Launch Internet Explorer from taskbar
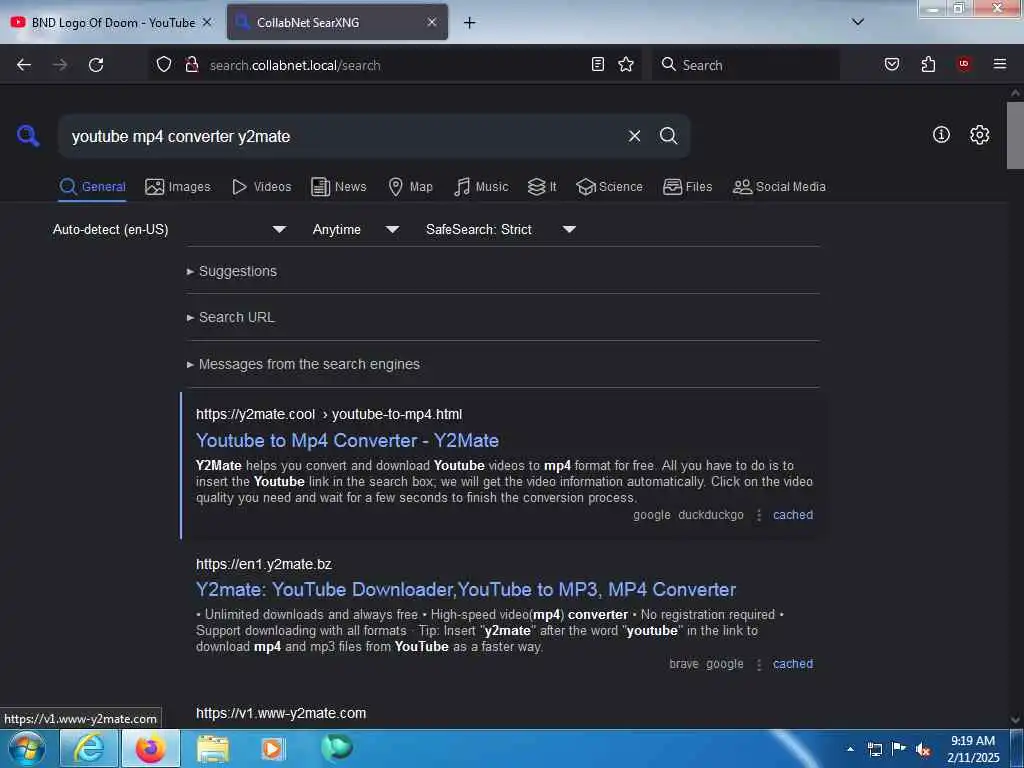 [89, 748]
